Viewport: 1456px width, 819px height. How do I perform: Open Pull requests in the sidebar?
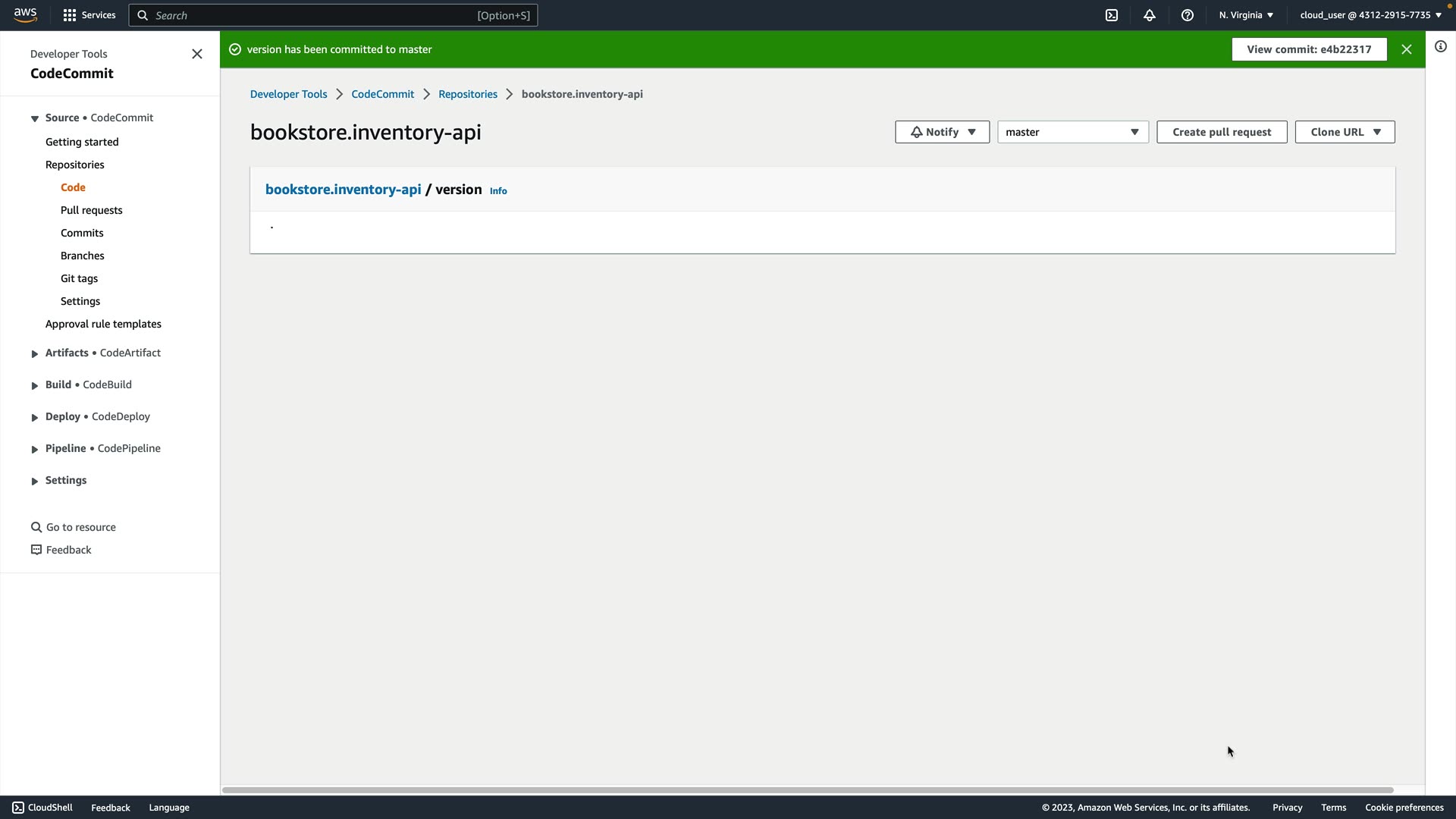pos(91,210)
